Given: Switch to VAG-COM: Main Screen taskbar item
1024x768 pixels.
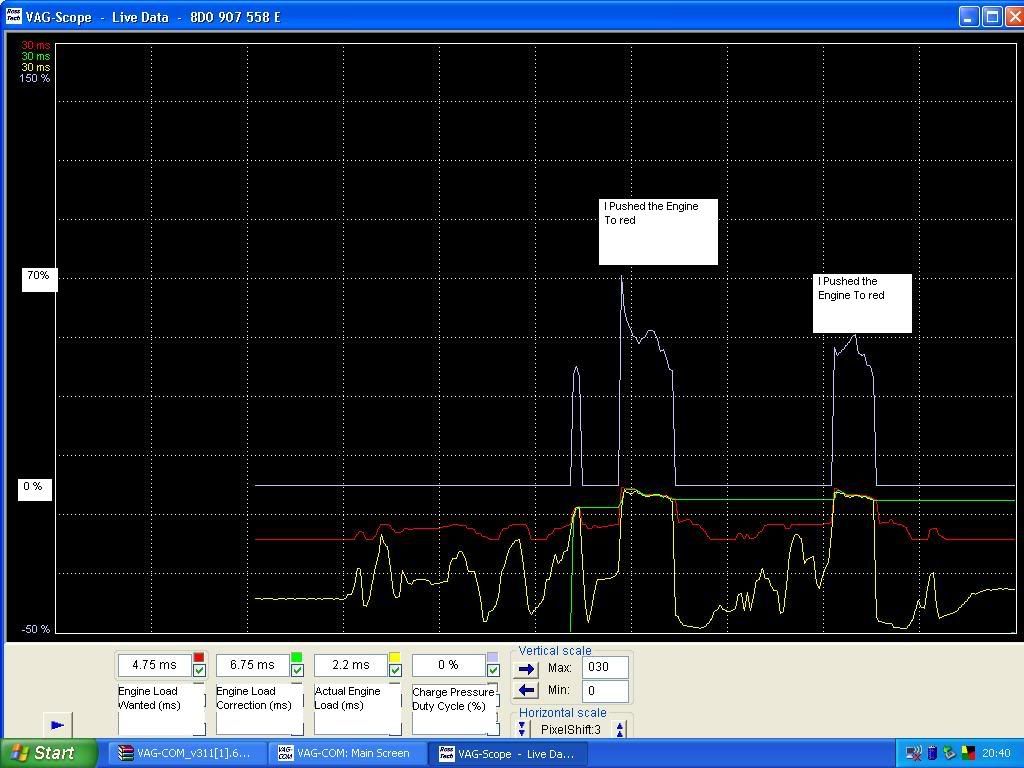Looking at the screenshot, I should (x=344, y=753).
